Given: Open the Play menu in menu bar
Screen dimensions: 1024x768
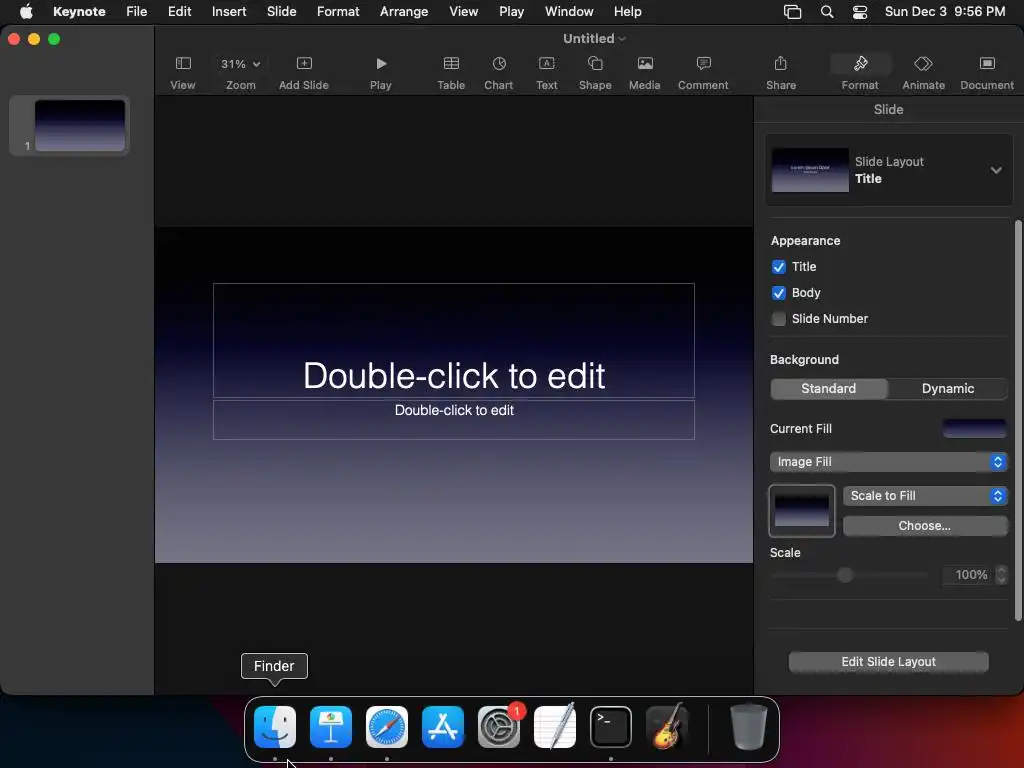Looking at the screenshot, I should click(x=511, y=12).
